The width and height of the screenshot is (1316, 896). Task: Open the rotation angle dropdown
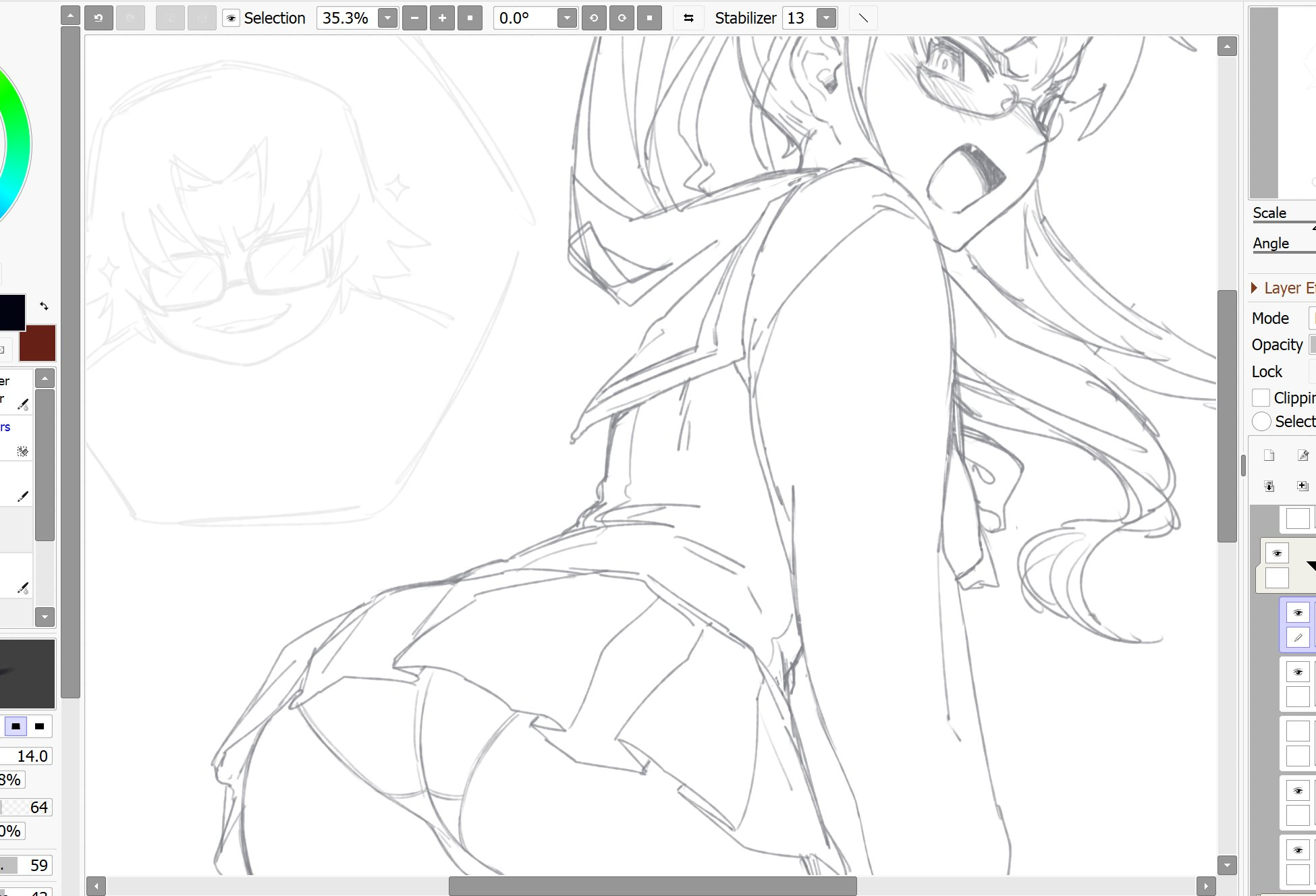coord(567,18)
